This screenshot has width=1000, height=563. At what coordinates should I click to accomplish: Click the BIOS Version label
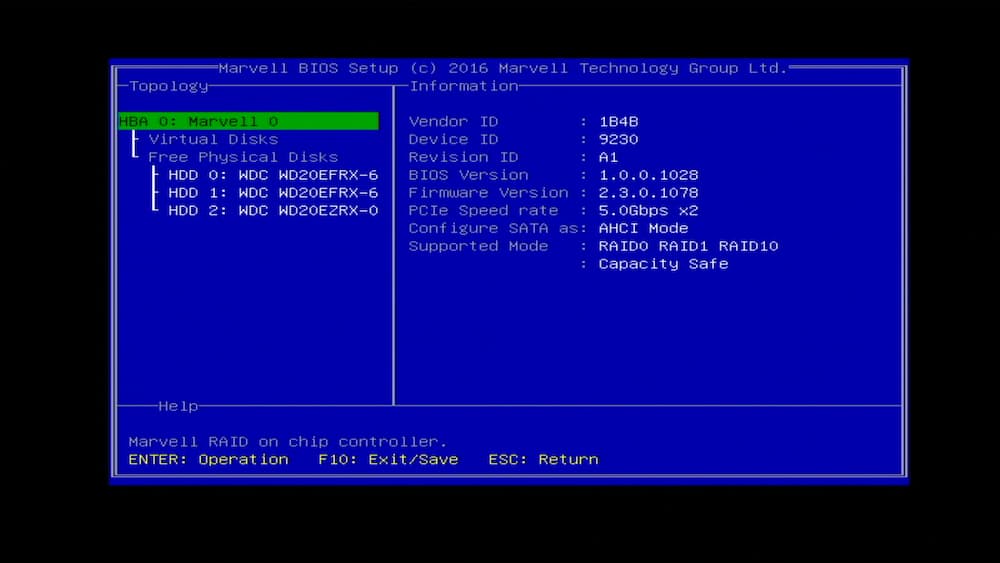[468, 175]
